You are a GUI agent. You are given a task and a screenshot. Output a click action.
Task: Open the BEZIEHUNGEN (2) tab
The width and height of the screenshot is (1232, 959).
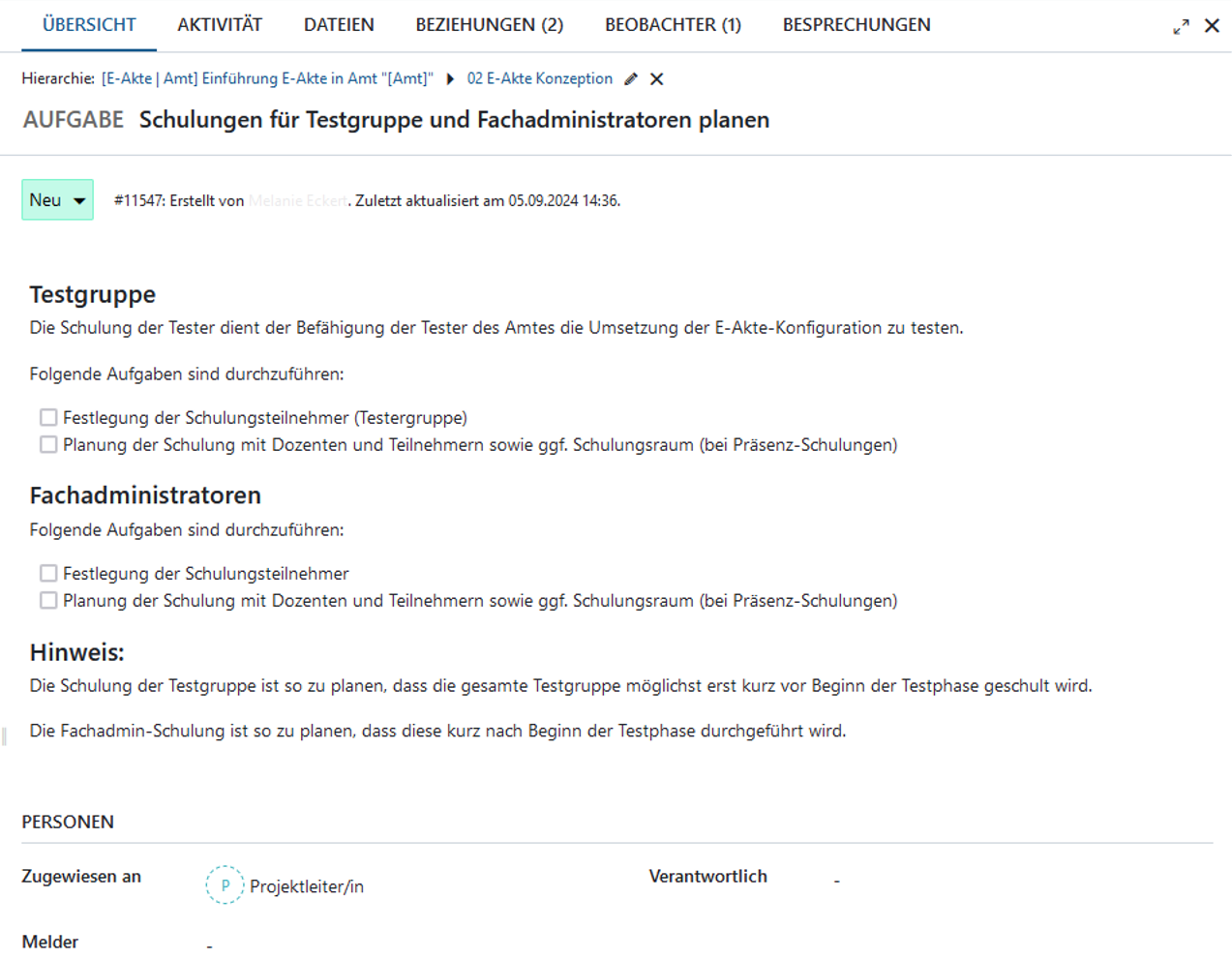pos(489,24)
